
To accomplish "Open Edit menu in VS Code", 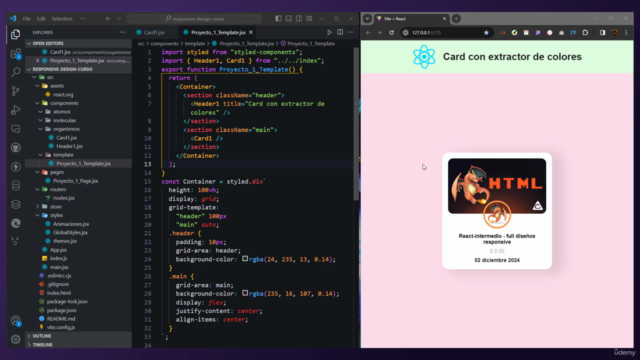I will tap(41, 18).
